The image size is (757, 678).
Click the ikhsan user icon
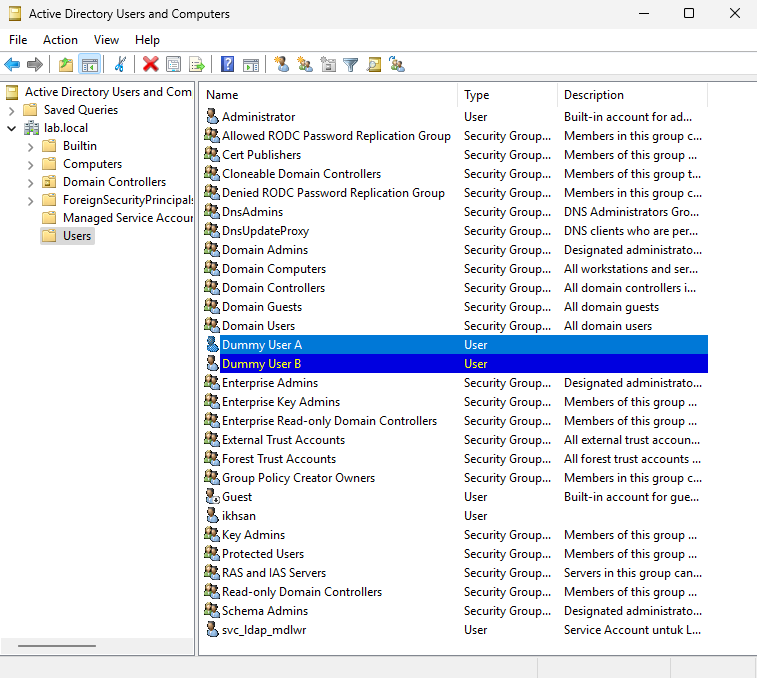(x=212, y=515)
